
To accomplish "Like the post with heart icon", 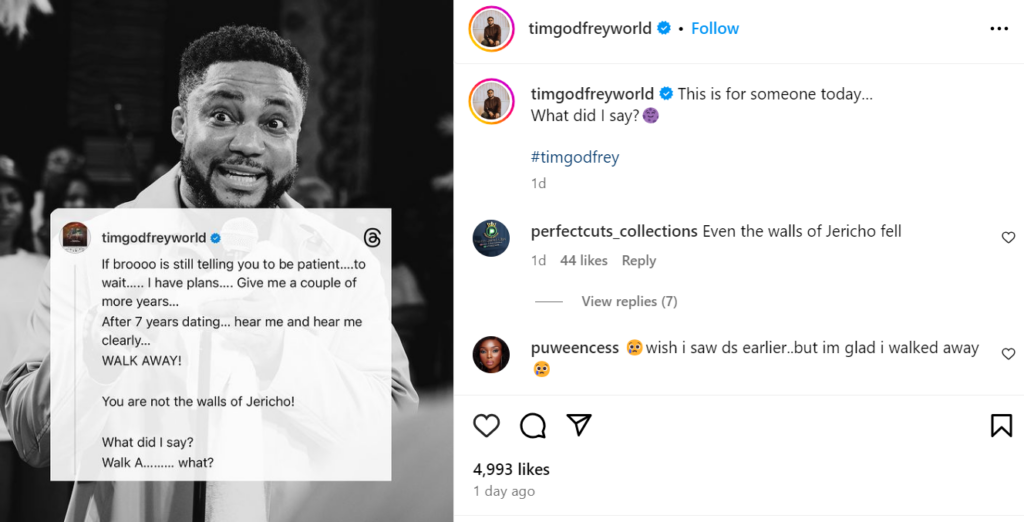I will point(486,426).
